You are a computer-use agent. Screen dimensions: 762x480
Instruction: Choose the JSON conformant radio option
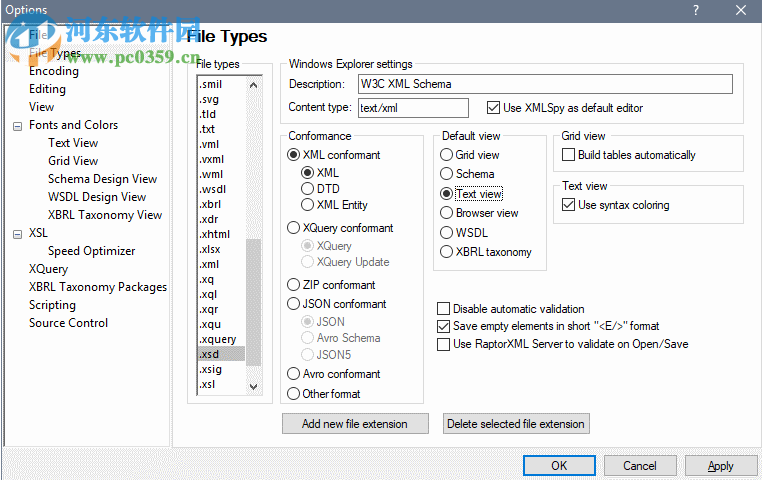[x=294, y=304]
